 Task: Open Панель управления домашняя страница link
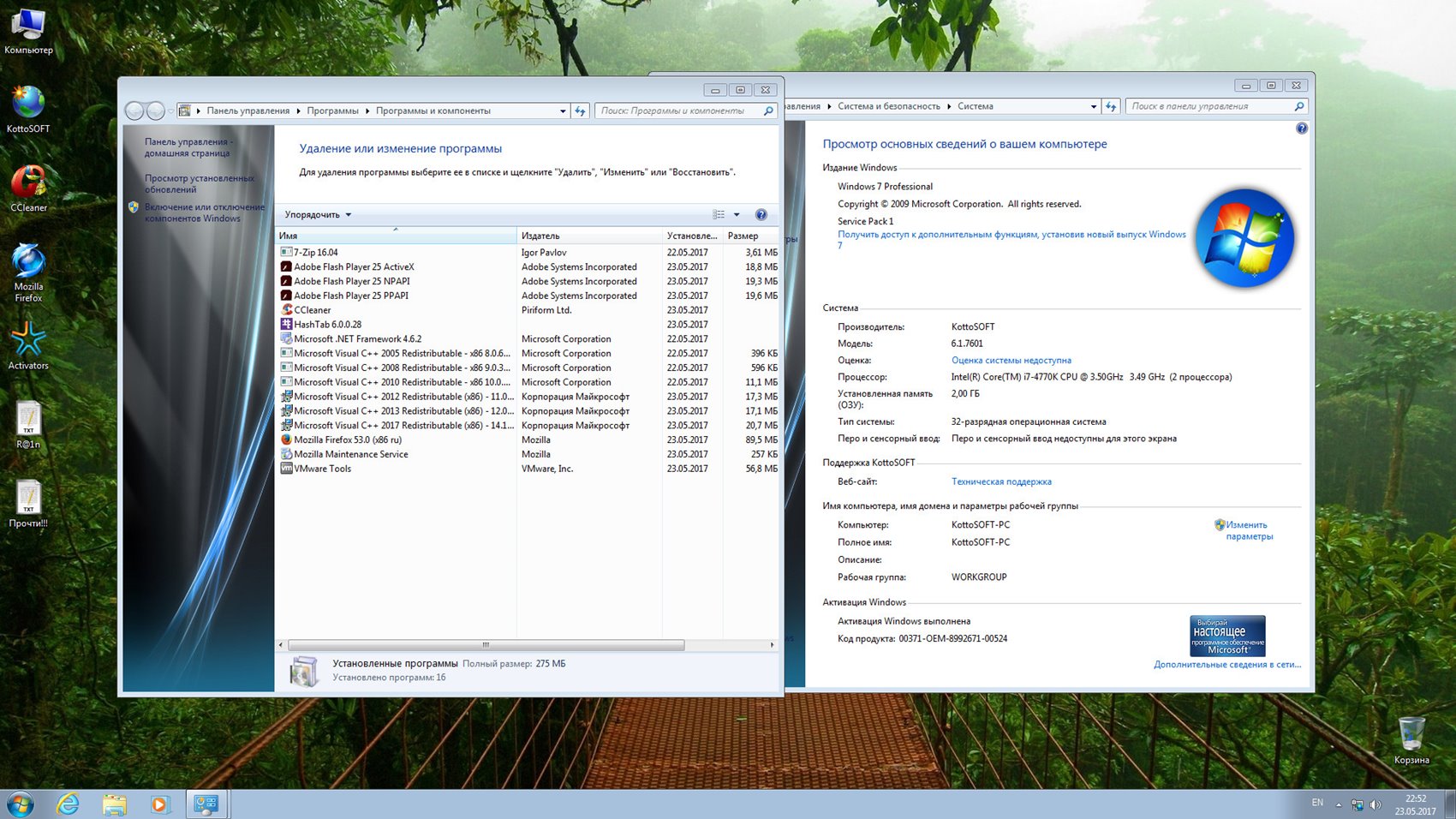(188, 147)
